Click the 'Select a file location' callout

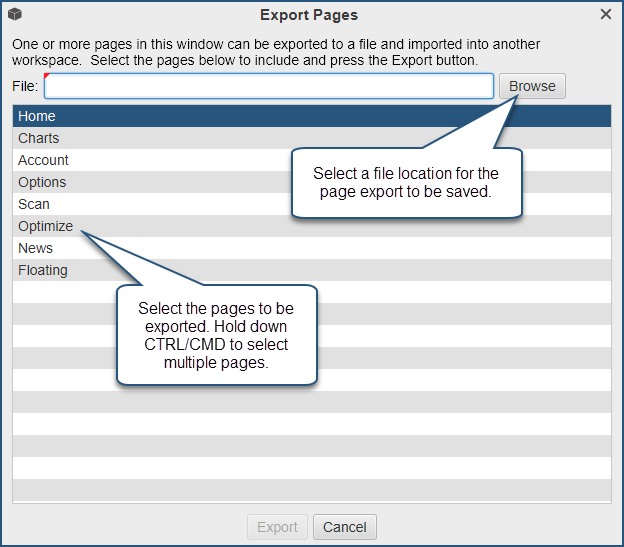[x=406, y=182]
